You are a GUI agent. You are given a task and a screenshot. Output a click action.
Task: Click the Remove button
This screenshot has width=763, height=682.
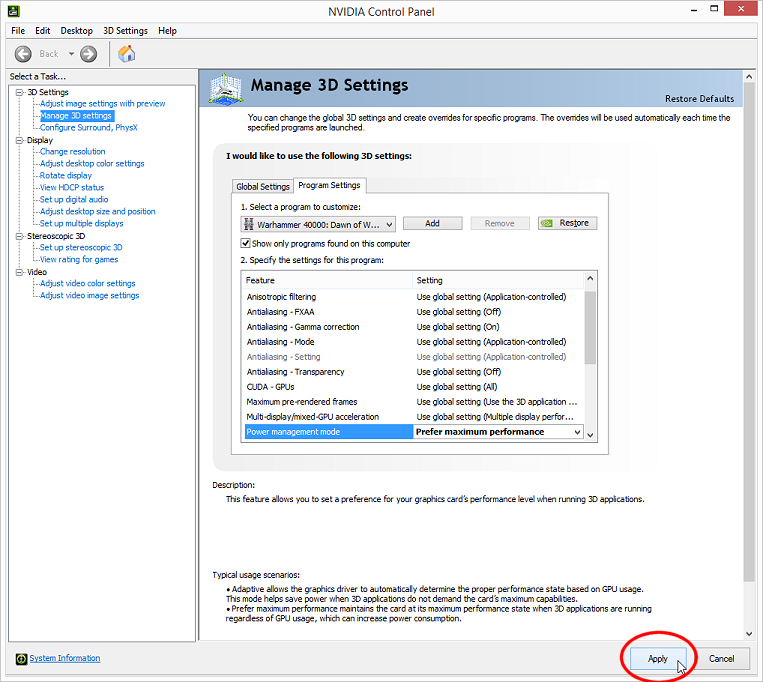500,223
